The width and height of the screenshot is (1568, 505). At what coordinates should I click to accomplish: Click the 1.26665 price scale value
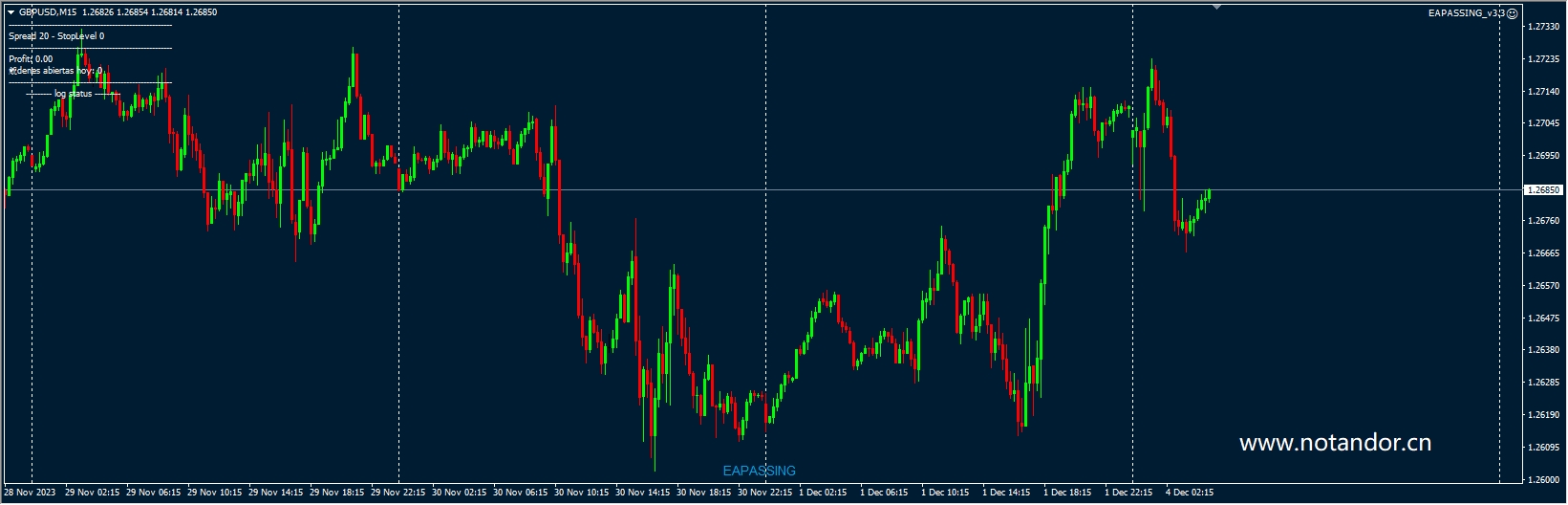point(1543,253)
